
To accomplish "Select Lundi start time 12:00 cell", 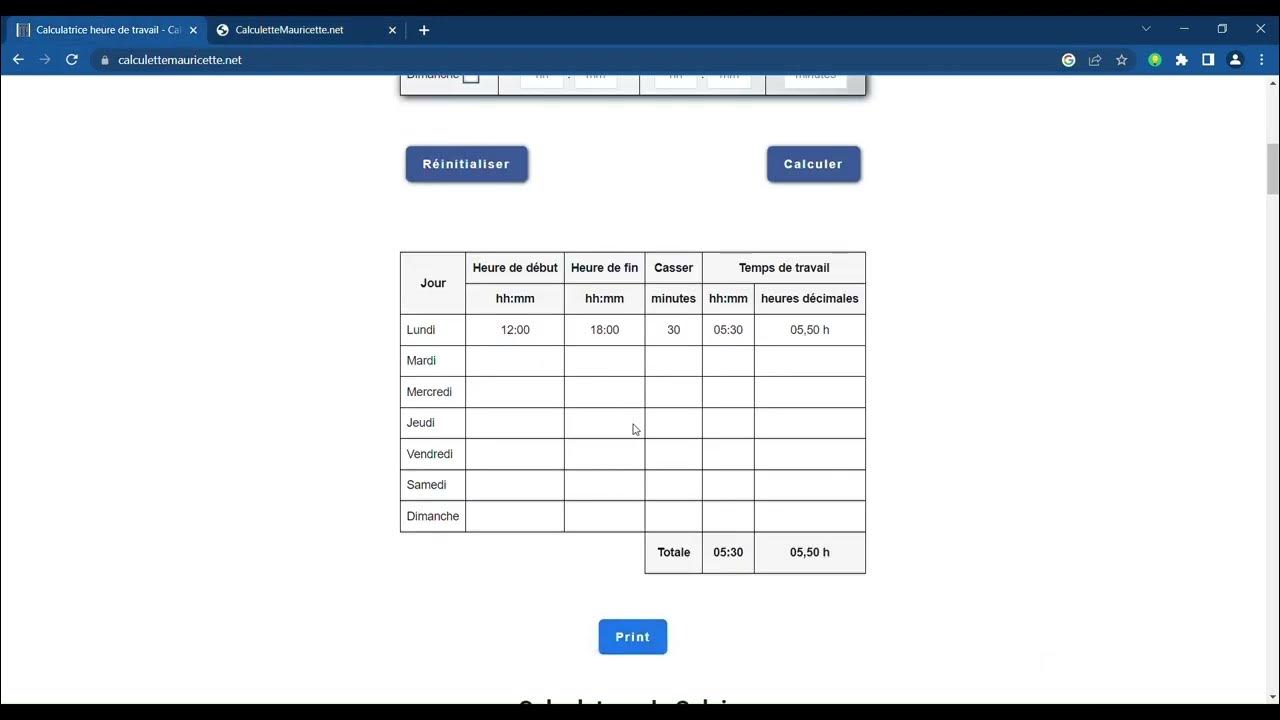I will (515, 330).
